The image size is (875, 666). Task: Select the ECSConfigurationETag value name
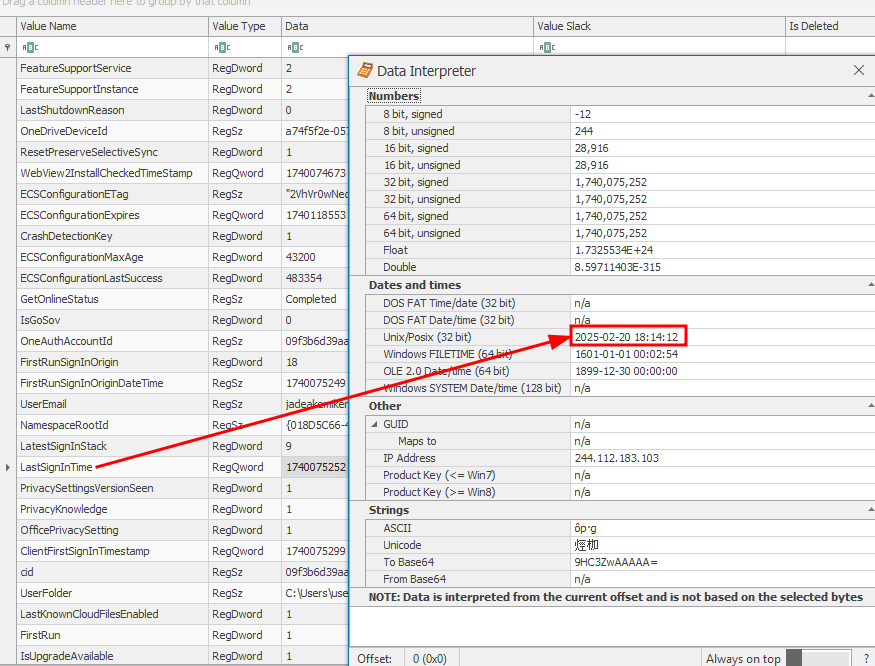click(74, 194)
